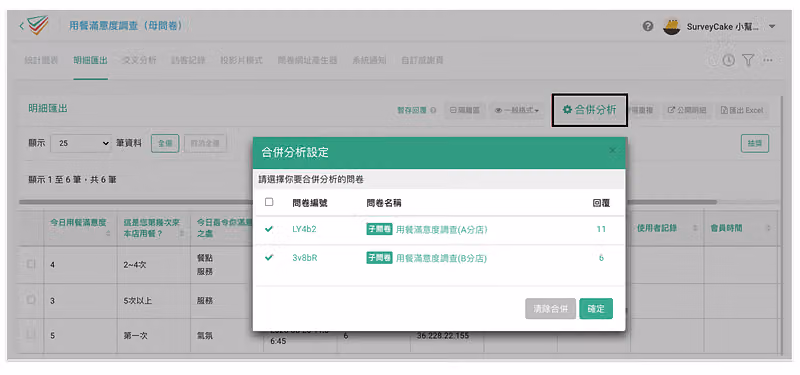
Task: Open the 投影片模式 tab
Action: click(x=241, y=60)
